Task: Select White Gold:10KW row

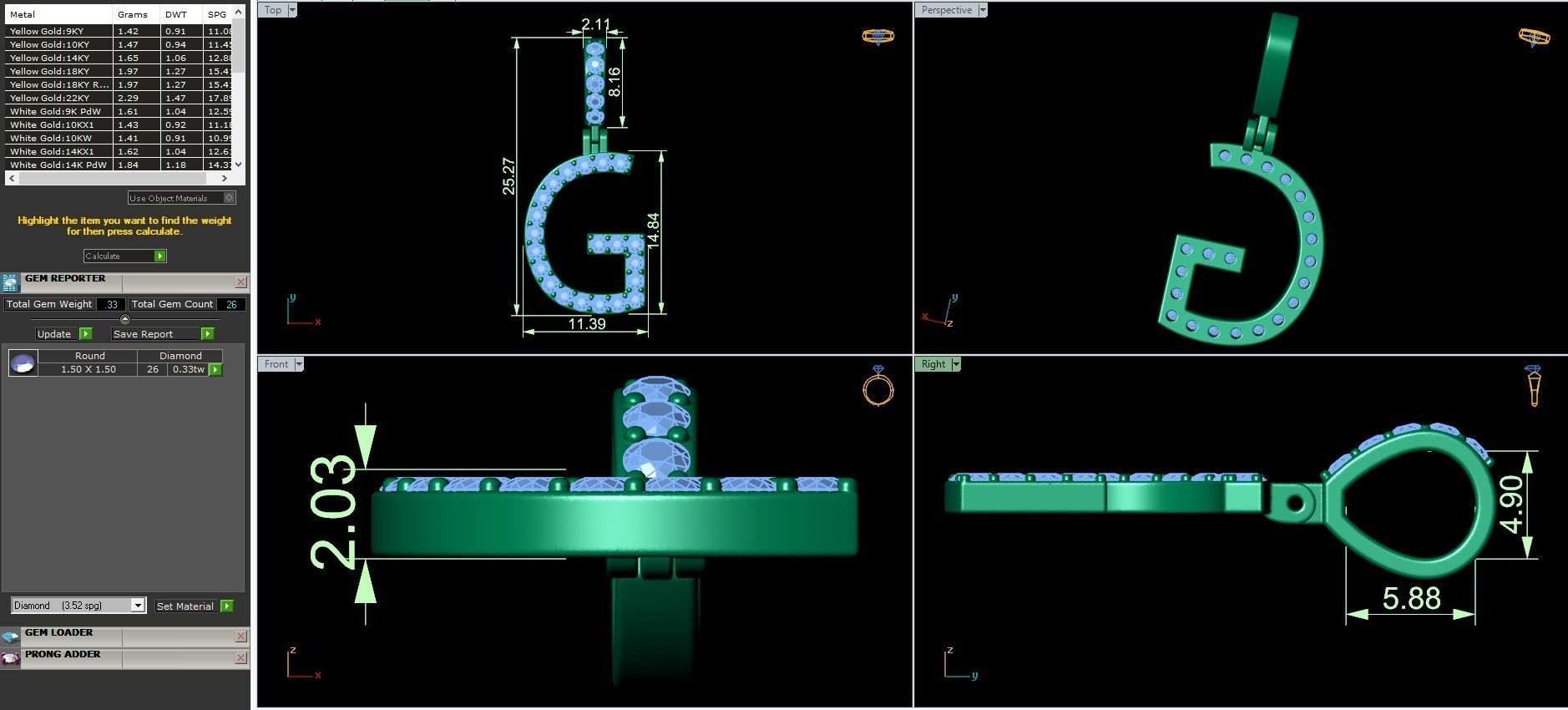Action: coord(119,138)
